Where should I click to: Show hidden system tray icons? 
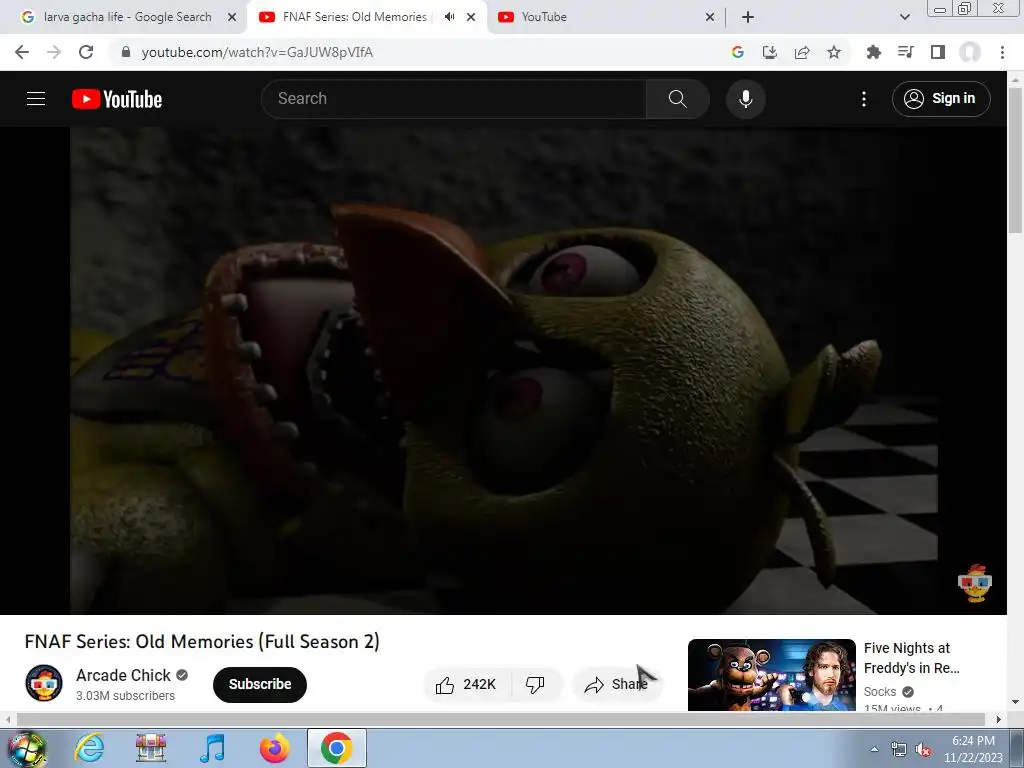874,749
